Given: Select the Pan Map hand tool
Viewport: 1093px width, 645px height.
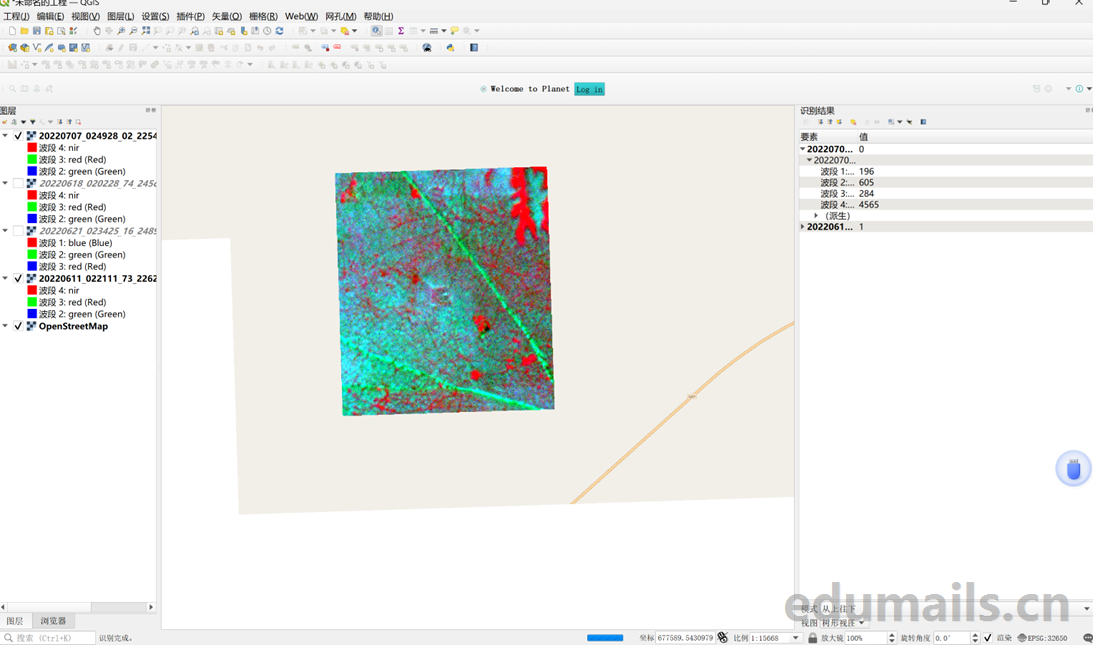Looking at the screenshot, I should [x=97, y=31].
